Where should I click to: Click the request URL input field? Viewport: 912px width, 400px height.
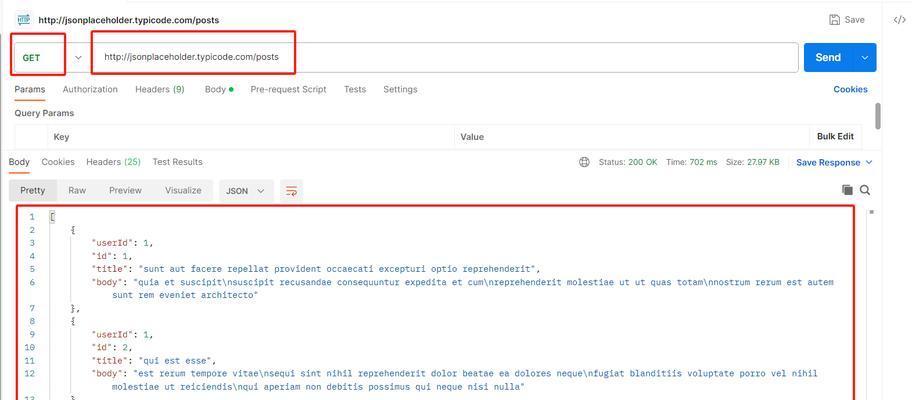click(x=445, y=58)
